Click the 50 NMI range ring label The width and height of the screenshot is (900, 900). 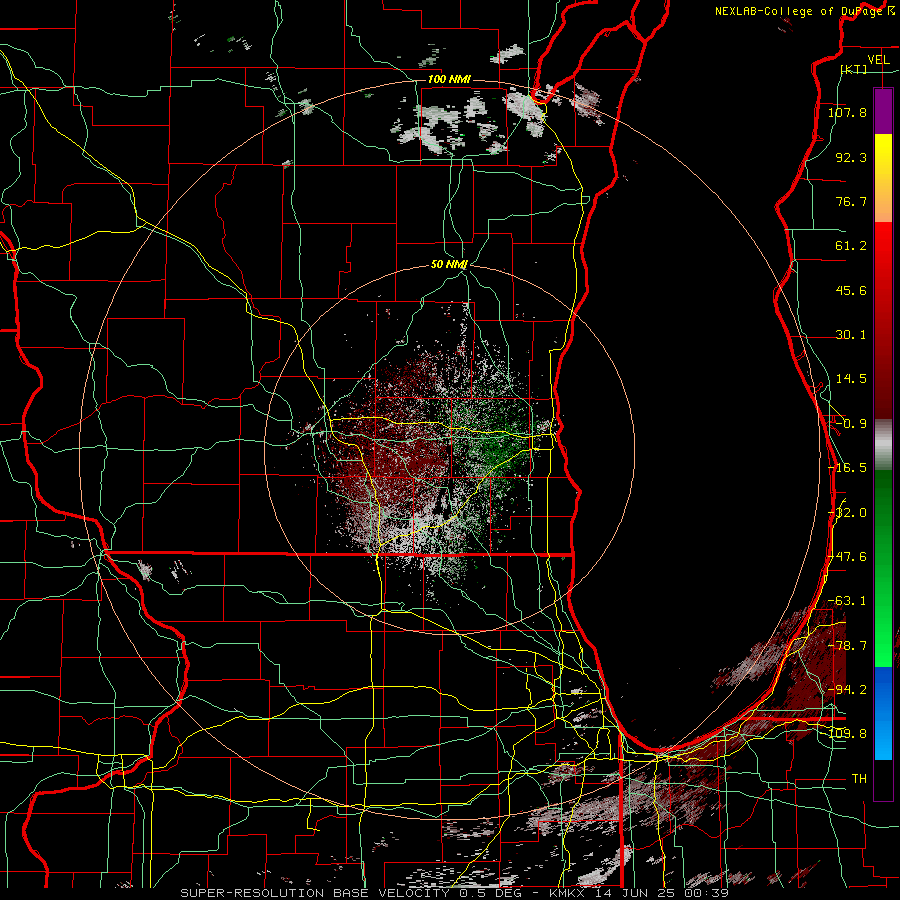(449, 265)
